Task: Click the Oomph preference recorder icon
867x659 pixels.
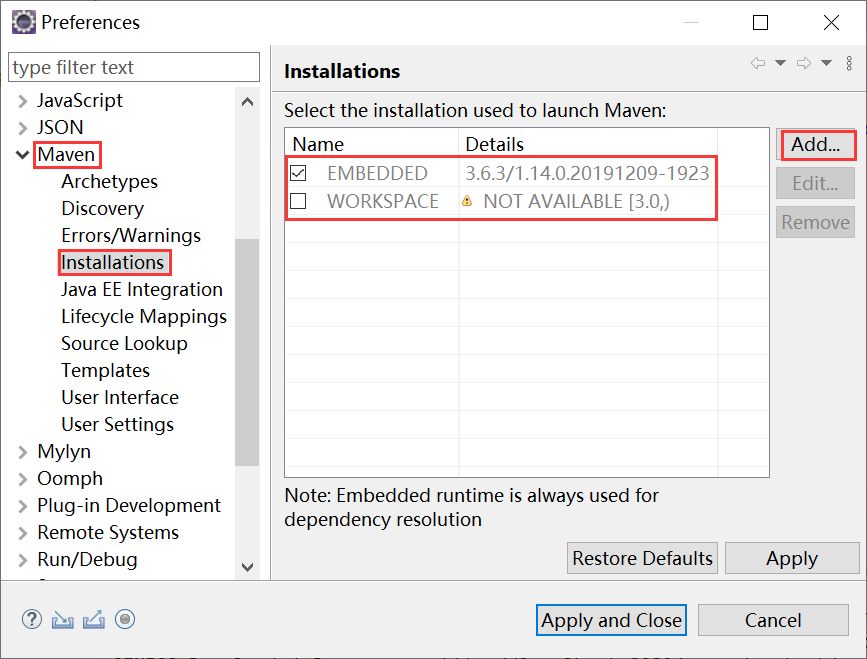Action: point(125,619)
